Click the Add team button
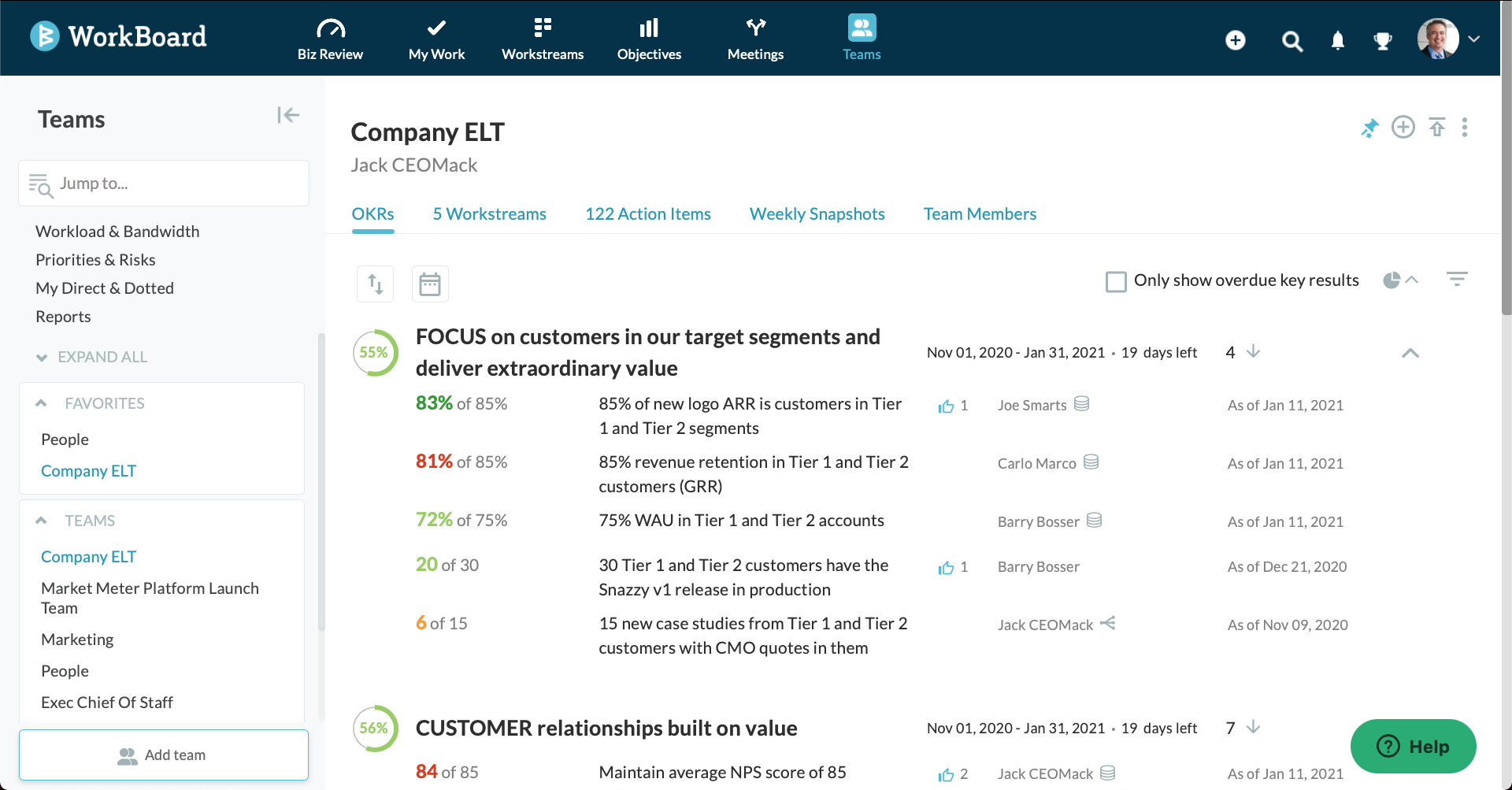The height and width of the screenshot is (790, 1512). coord(164,755)
